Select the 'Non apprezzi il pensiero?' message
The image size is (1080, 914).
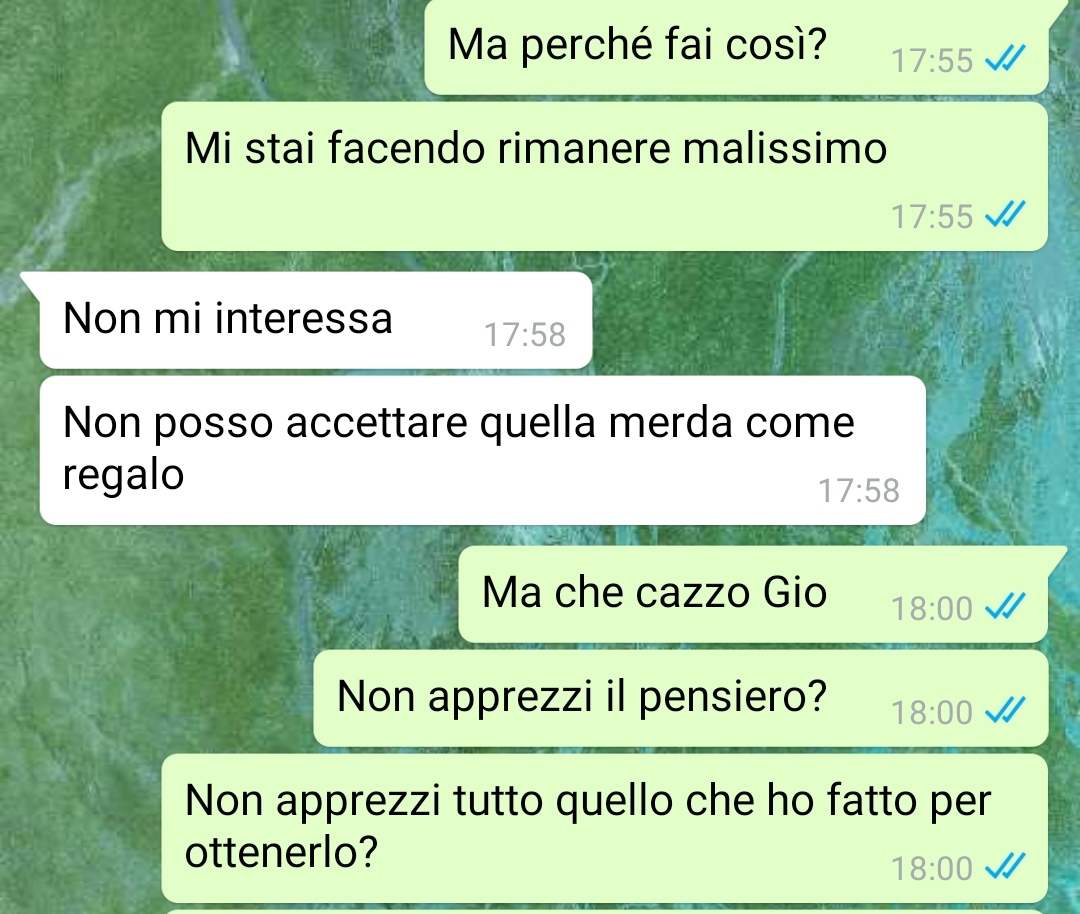(x=681, y=698)
